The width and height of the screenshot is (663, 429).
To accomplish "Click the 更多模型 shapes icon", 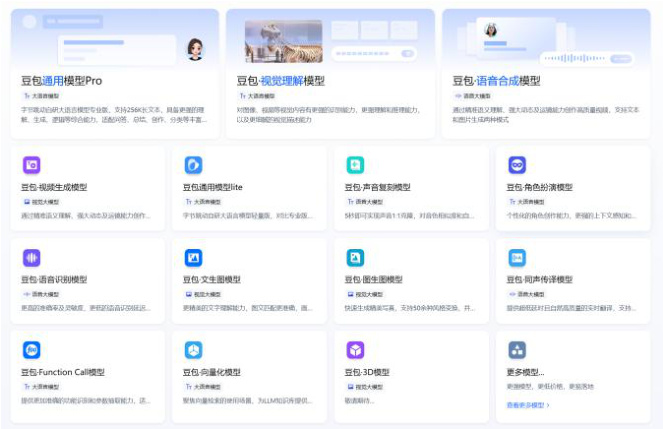I will [x=517, y=350].
